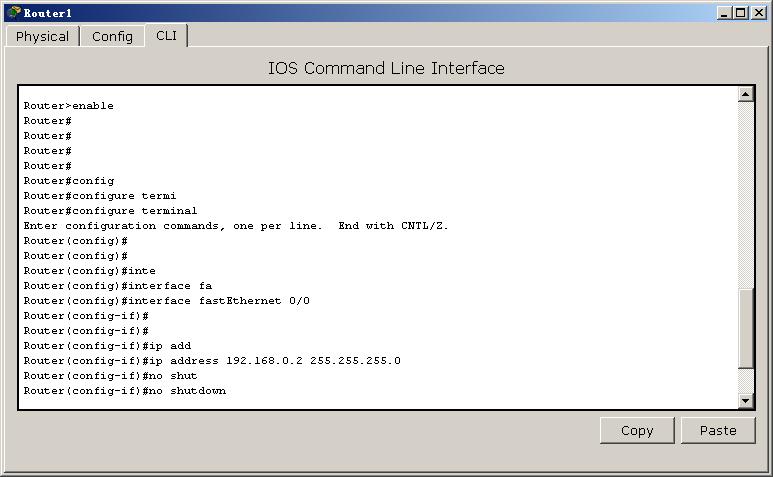This screenshot has height=477, width=773.
Task: Click the scrollbar down arrow
Action: pyautogui.click(x=745, y=401)
